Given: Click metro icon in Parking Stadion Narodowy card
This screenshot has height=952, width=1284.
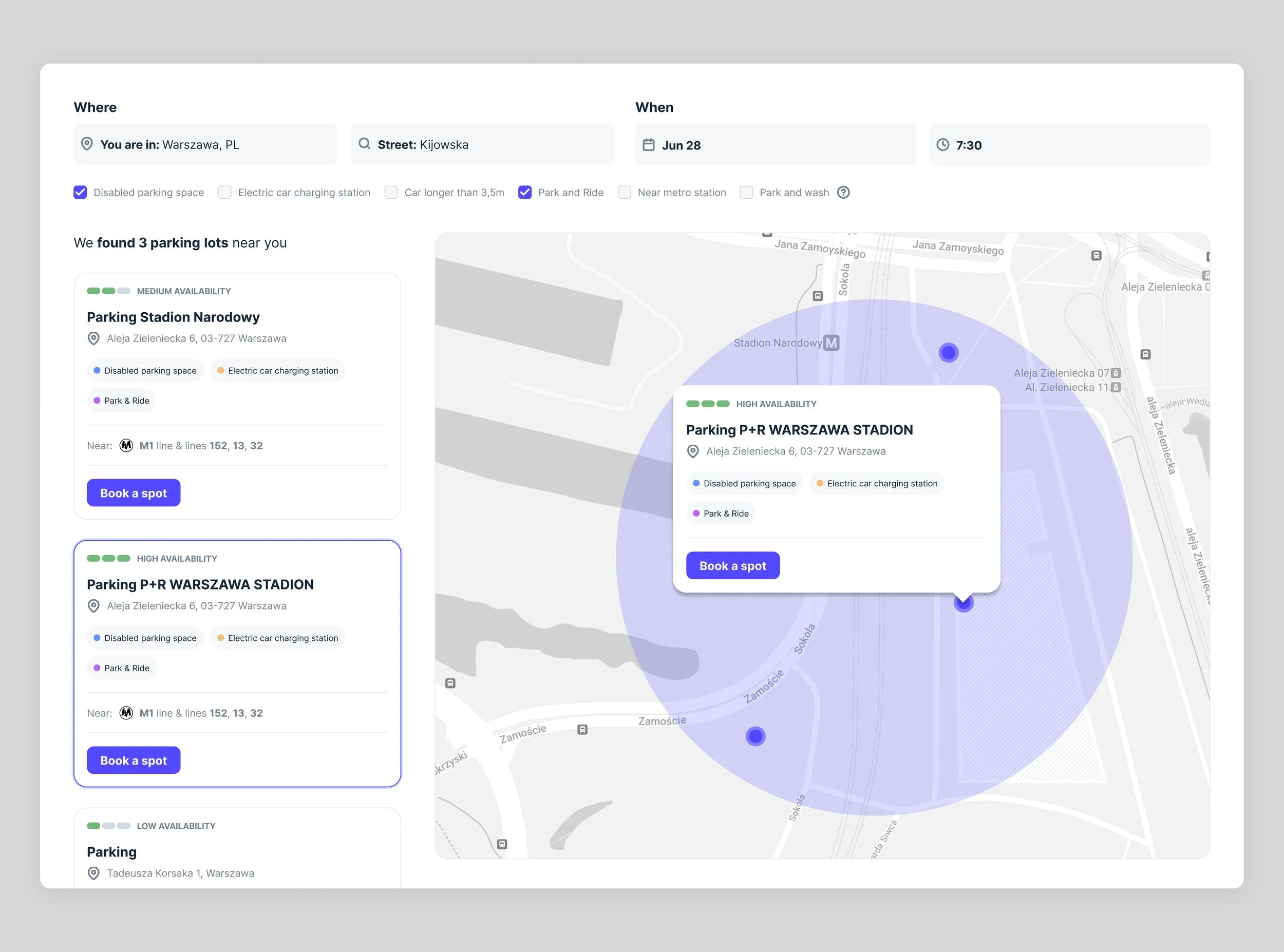Looking at the screenshot, I should pyautogui.click(x=126, y=446).
